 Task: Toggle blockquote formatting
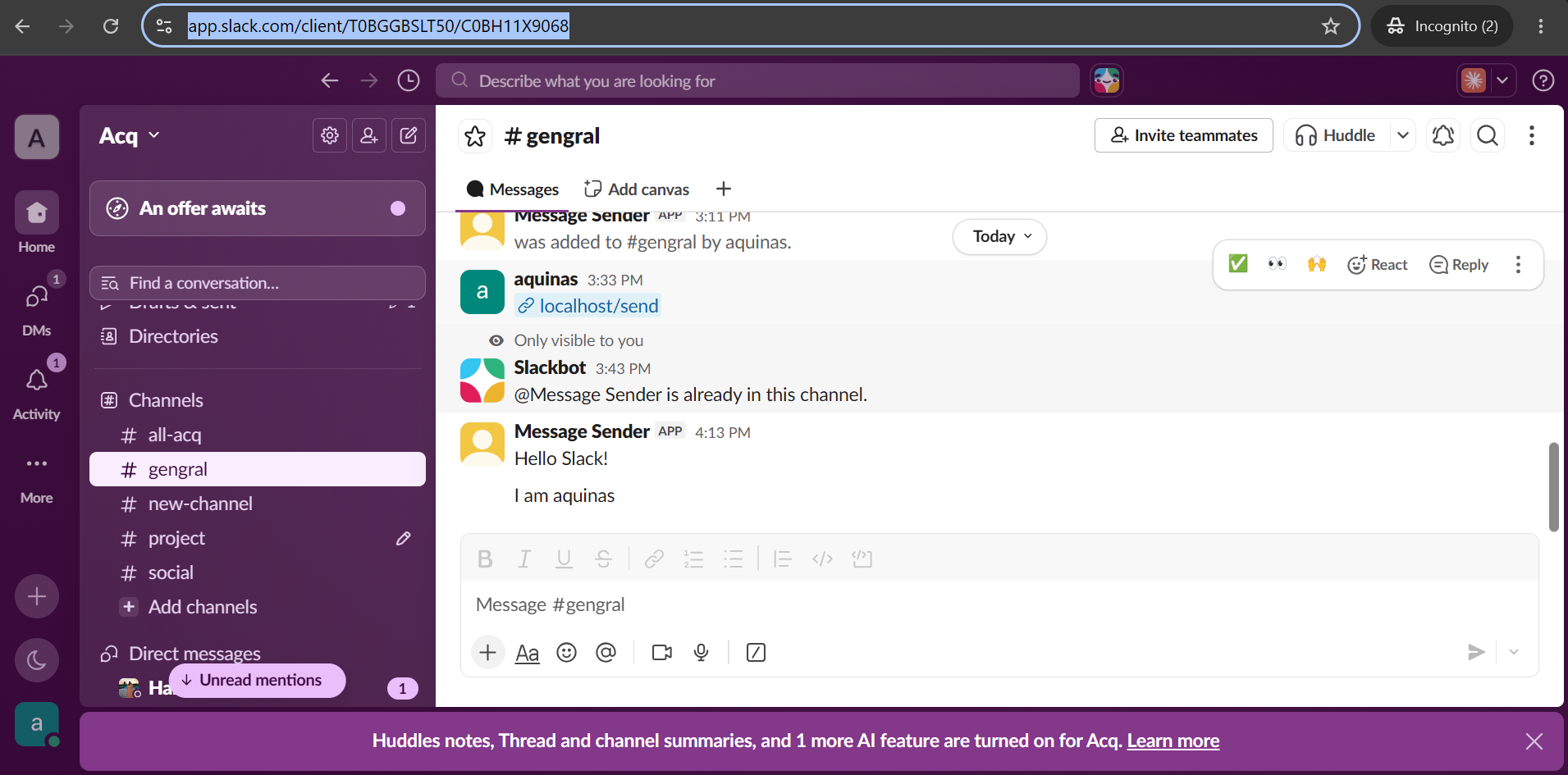[782, 559]
